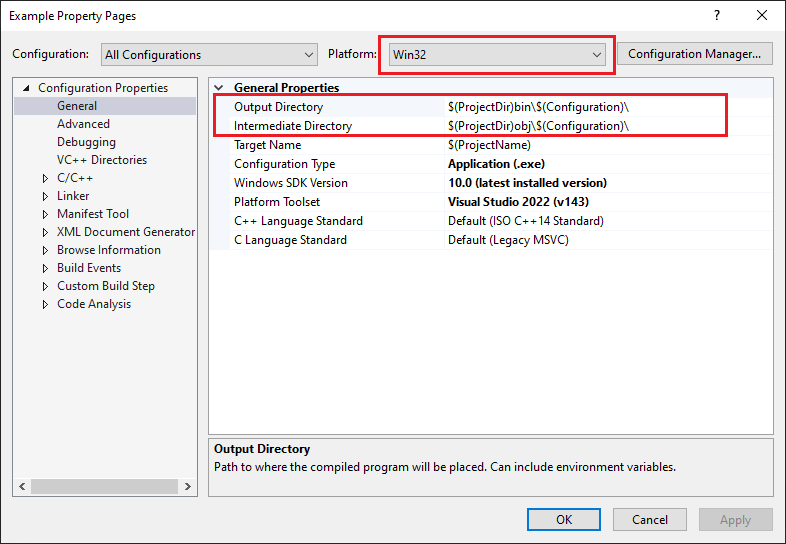The width and height of the screenshot is (786, 544).
Task: Select the Advanced tree item
Action: (83, 124)
